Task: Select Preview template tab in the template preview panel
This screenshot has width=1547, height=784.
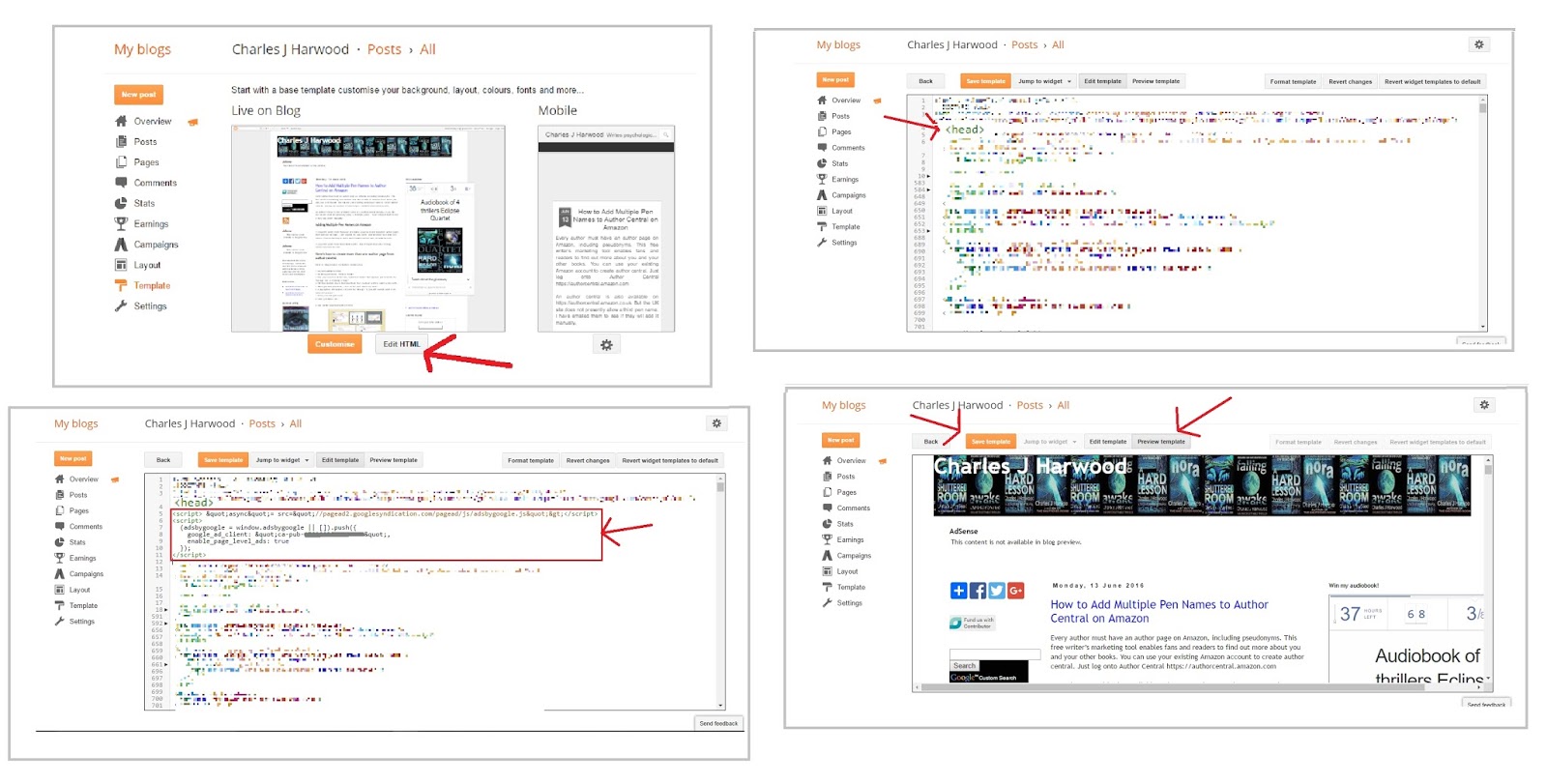Action: point(1161,442)
